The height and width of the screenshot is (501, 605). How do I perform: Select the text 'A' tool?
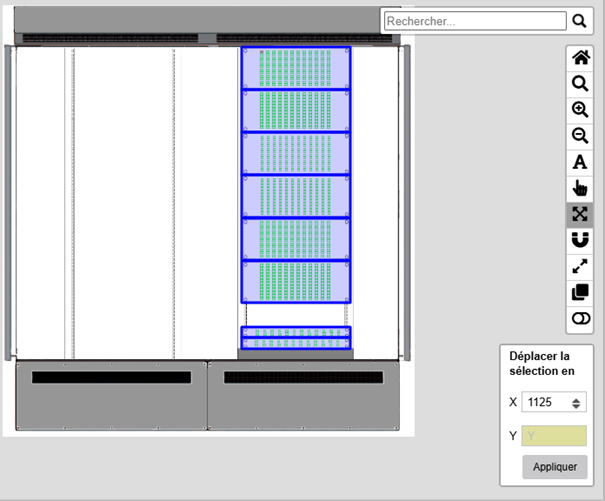tap(580, 162)
